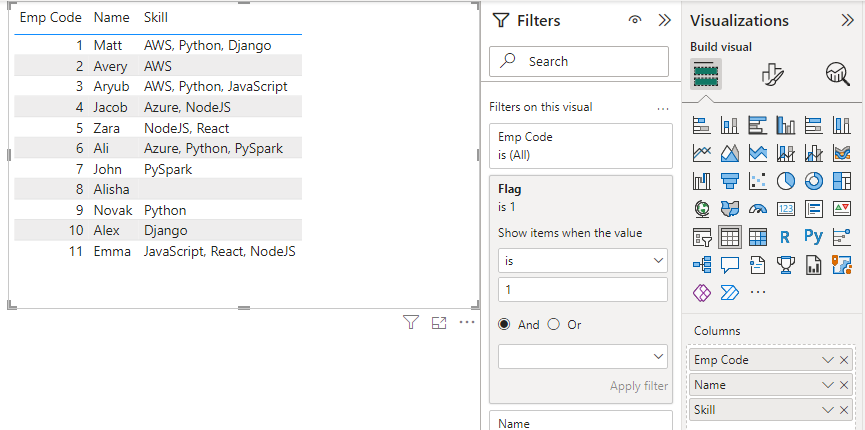Expand the Emp Code filter card
Viewport: 865px width, 430px height.
(x=581, y=146)
